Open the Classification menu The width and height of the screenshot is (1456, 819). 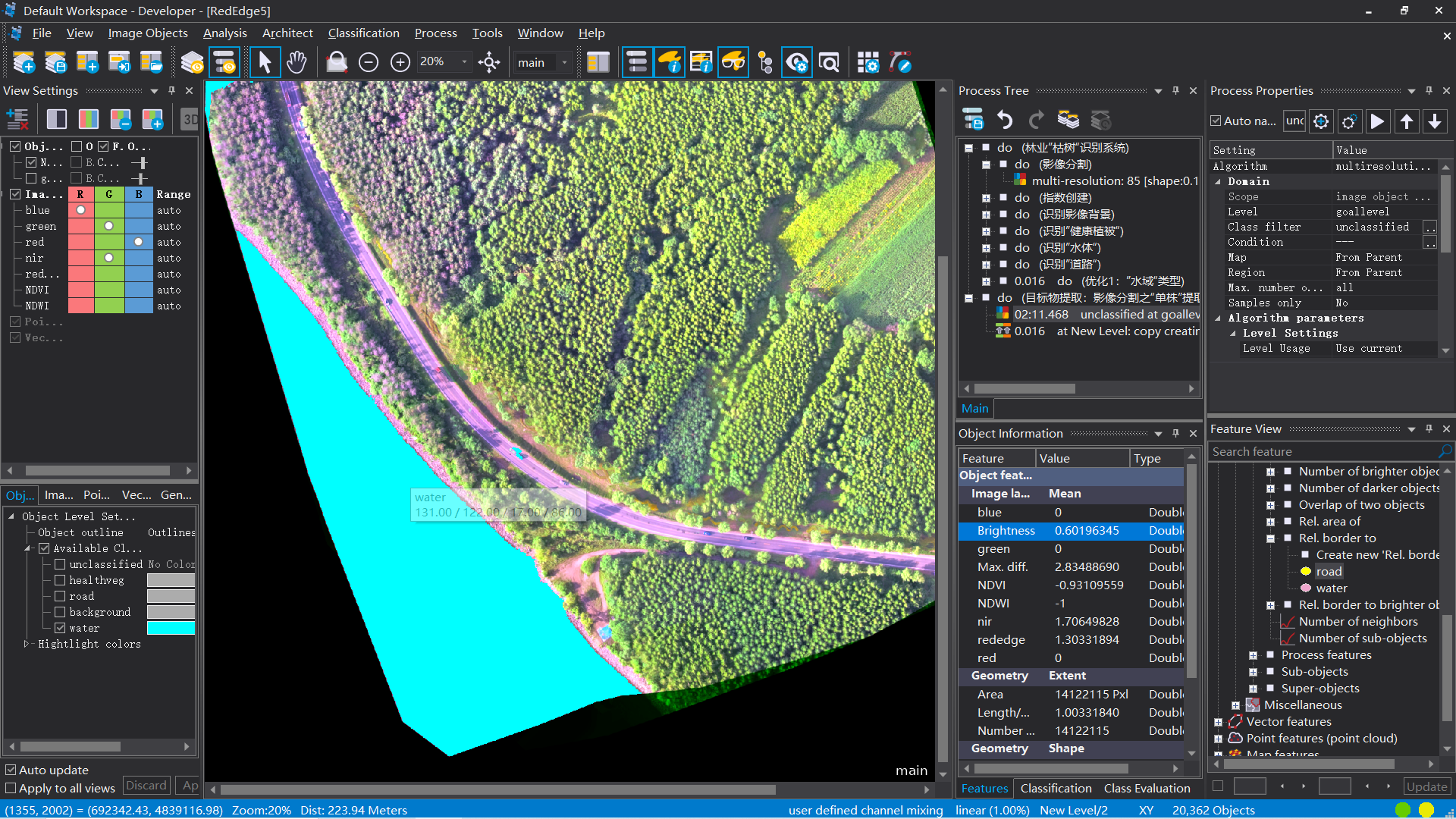[363, 33]
